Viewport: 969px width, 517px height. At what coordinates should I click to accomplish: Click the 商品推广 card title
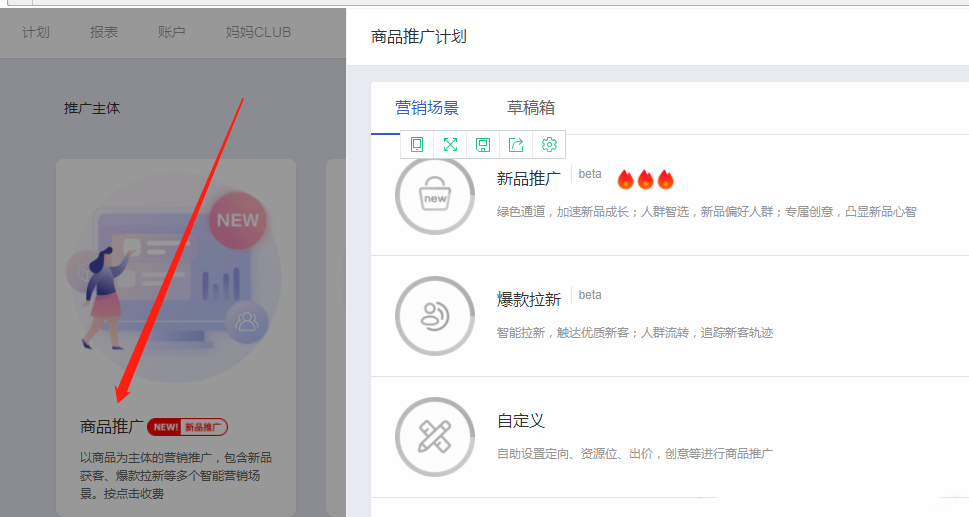(x=111, y=427)
